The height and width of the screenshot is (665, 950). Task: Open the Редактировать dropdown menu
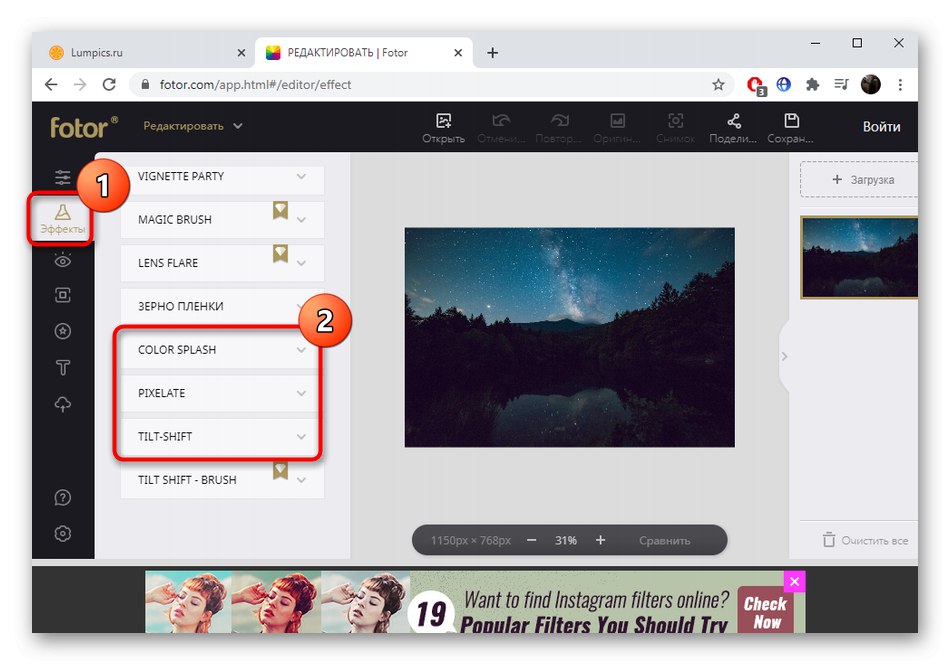point(193,126)
